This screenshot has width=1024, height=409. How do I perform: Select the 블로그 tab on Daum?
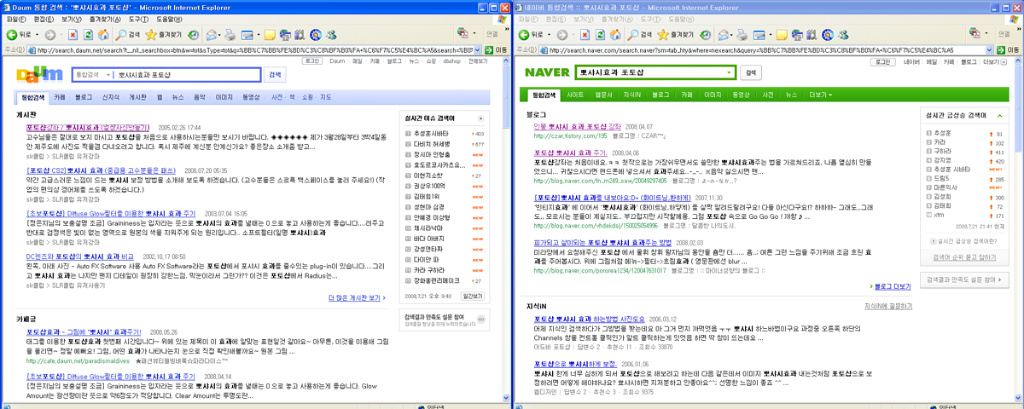[83, 97]
